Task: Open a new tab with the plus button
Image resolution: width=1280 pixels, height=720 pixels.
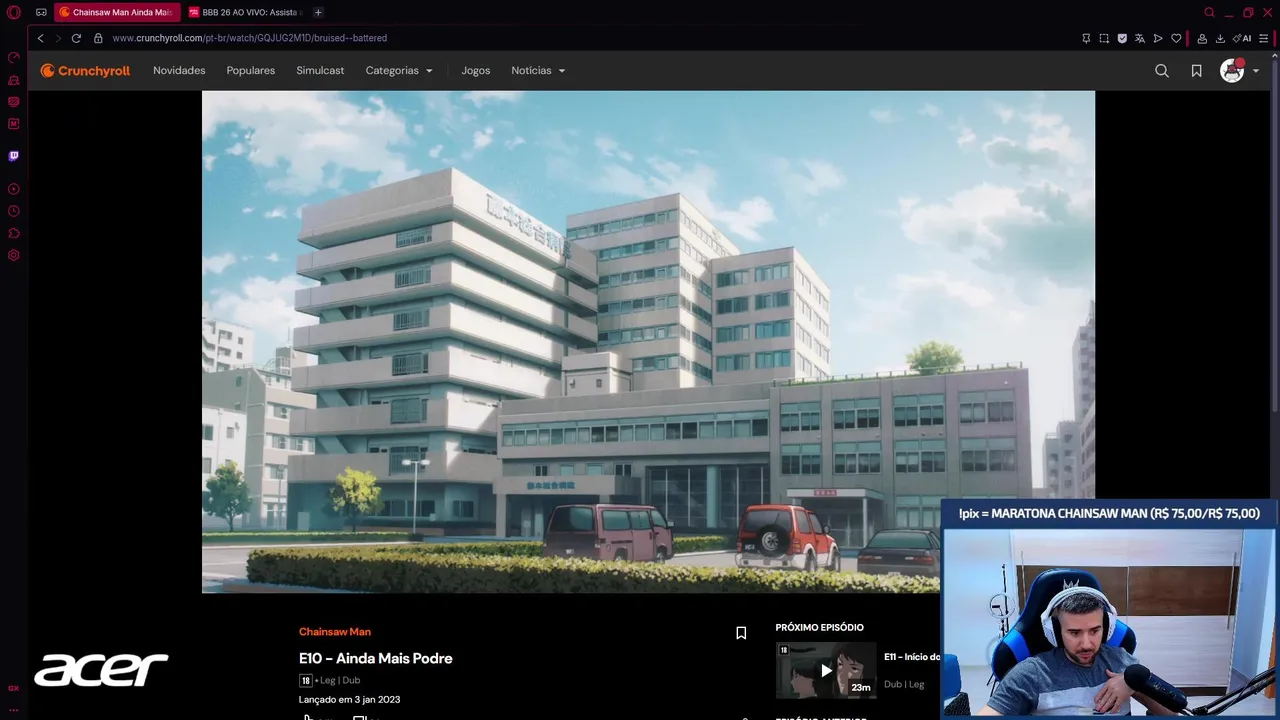Action: click(318, 12)
